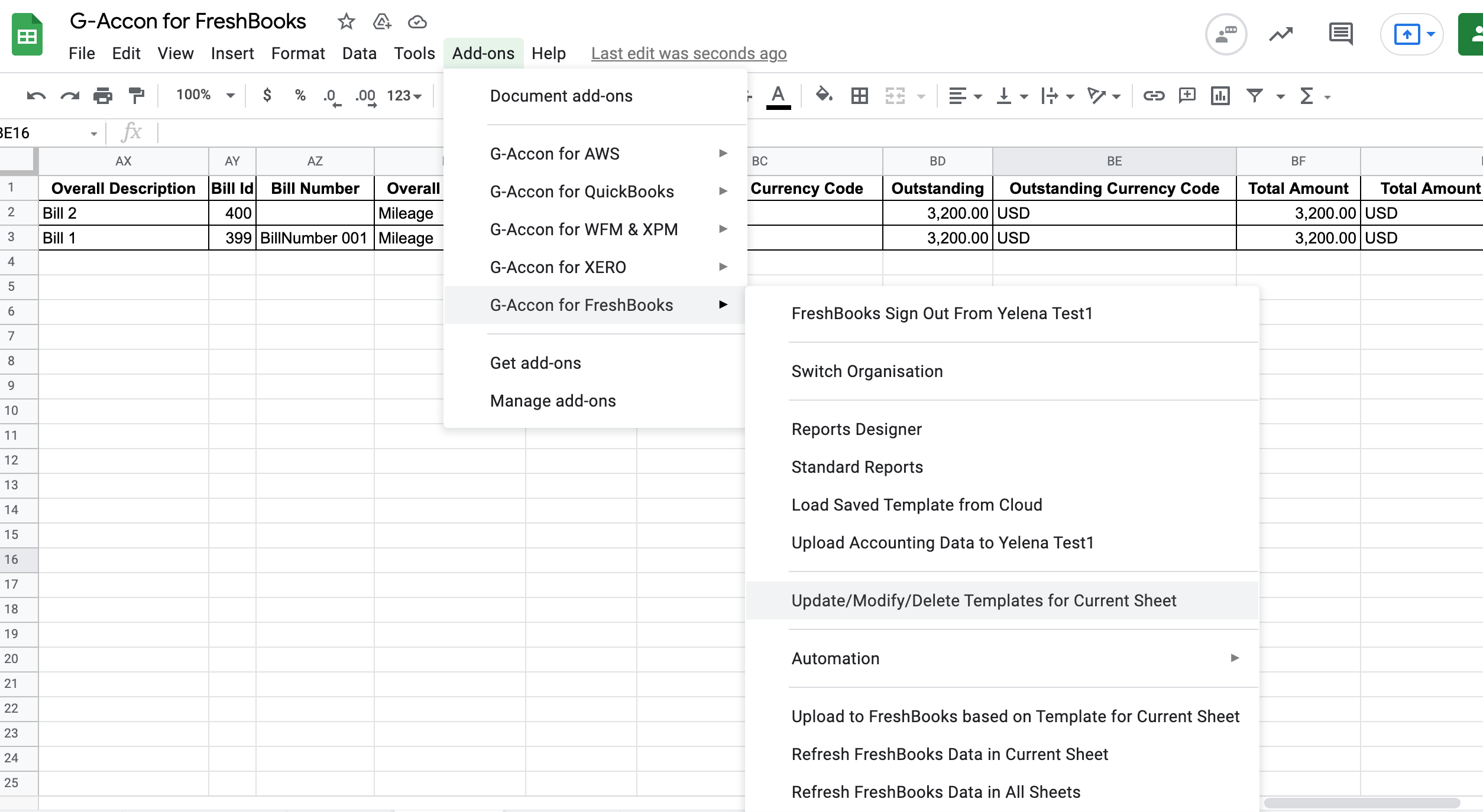Check the cloud save status icon
The width and height of the screenshot is (1483, 812).
417,22
